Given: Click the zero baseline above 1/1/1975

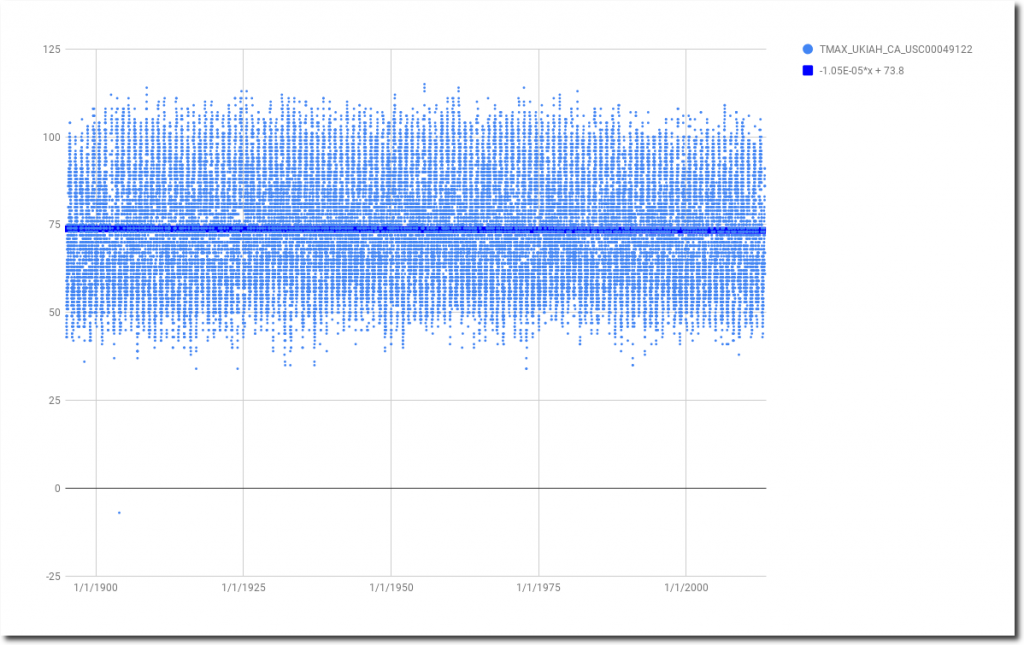Looking at the screenshot, I should pyautogui.click(x=539, y=488).
